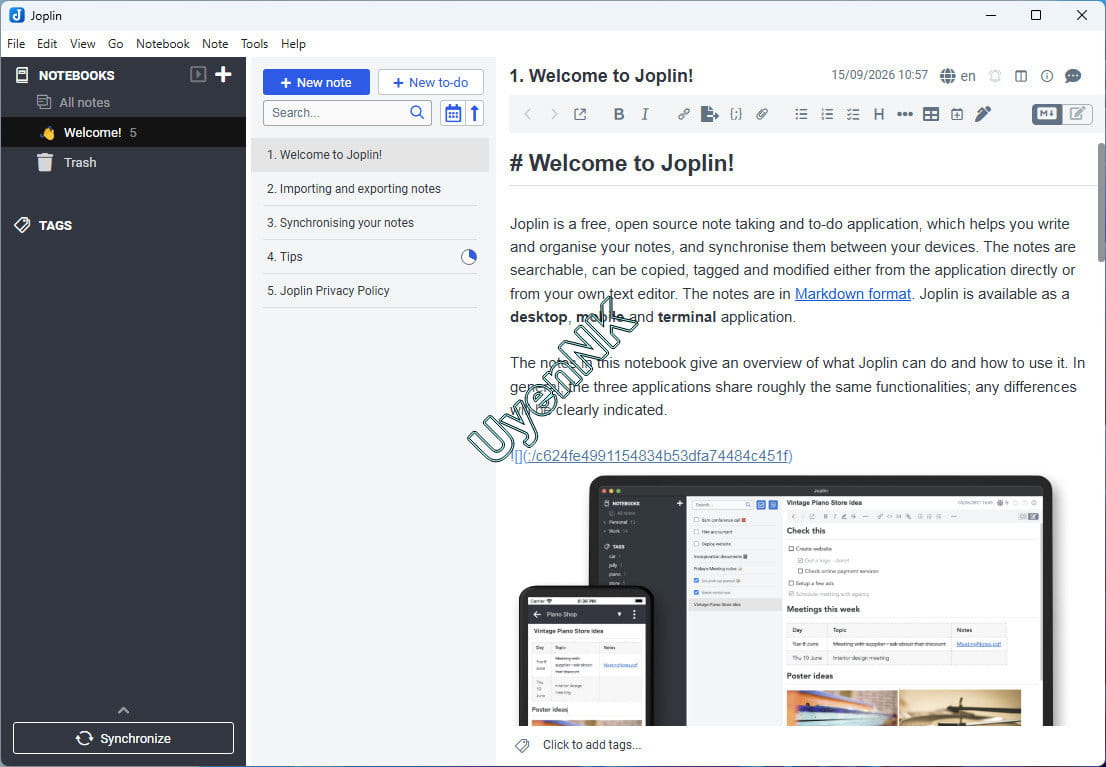Create a New note
This screenshot has width=1106, height=767.
click(316, 82)
